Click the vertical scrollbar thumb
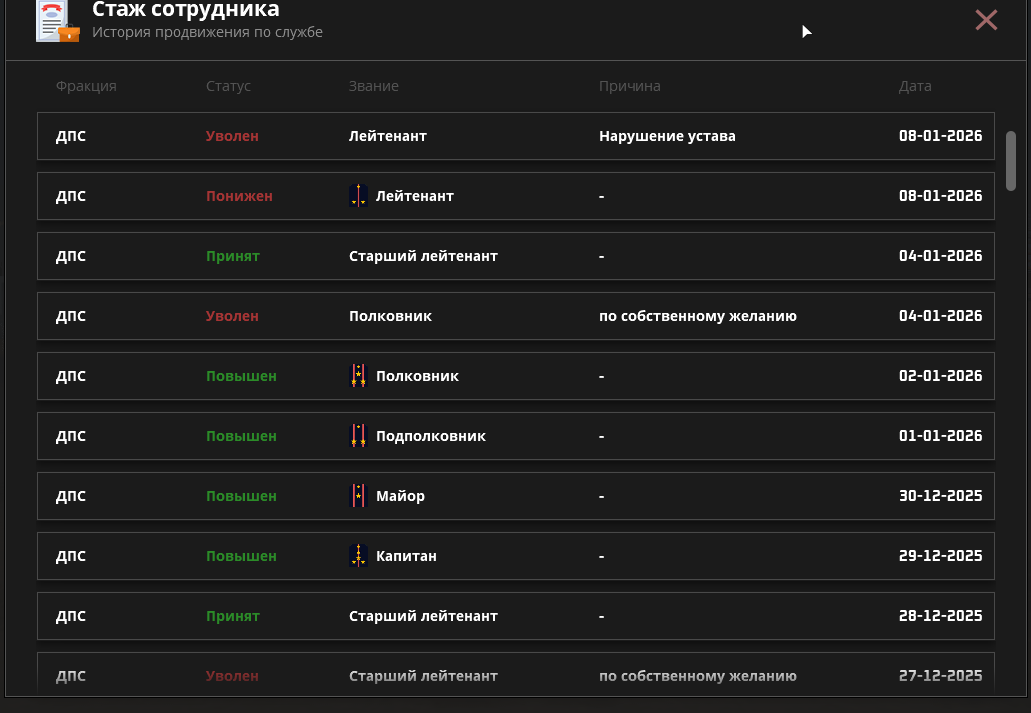Viewport: 1031px width, 713px height. [x=1010, y=160]
